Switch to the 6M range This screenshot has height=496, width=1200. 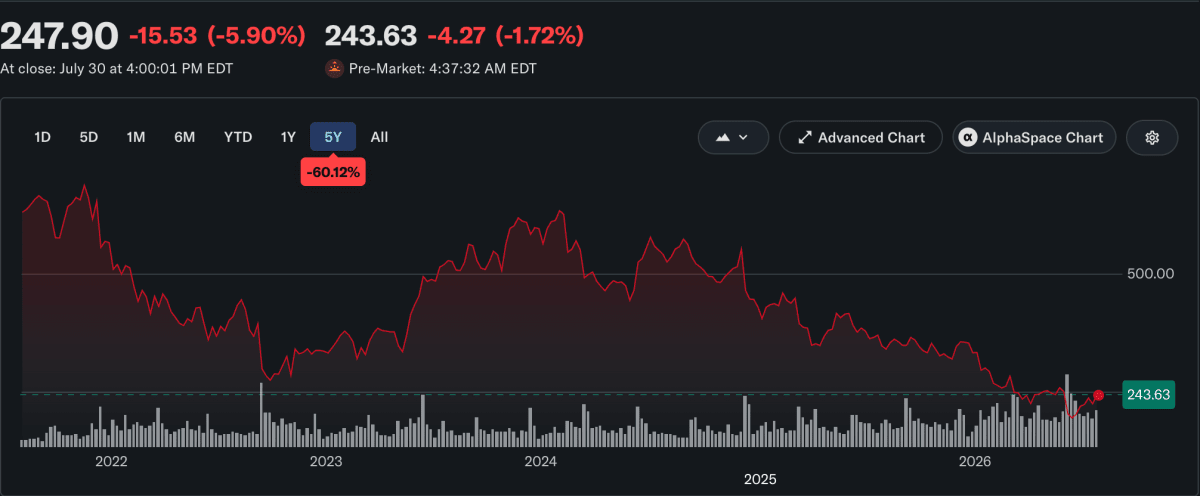pos(184,137)
